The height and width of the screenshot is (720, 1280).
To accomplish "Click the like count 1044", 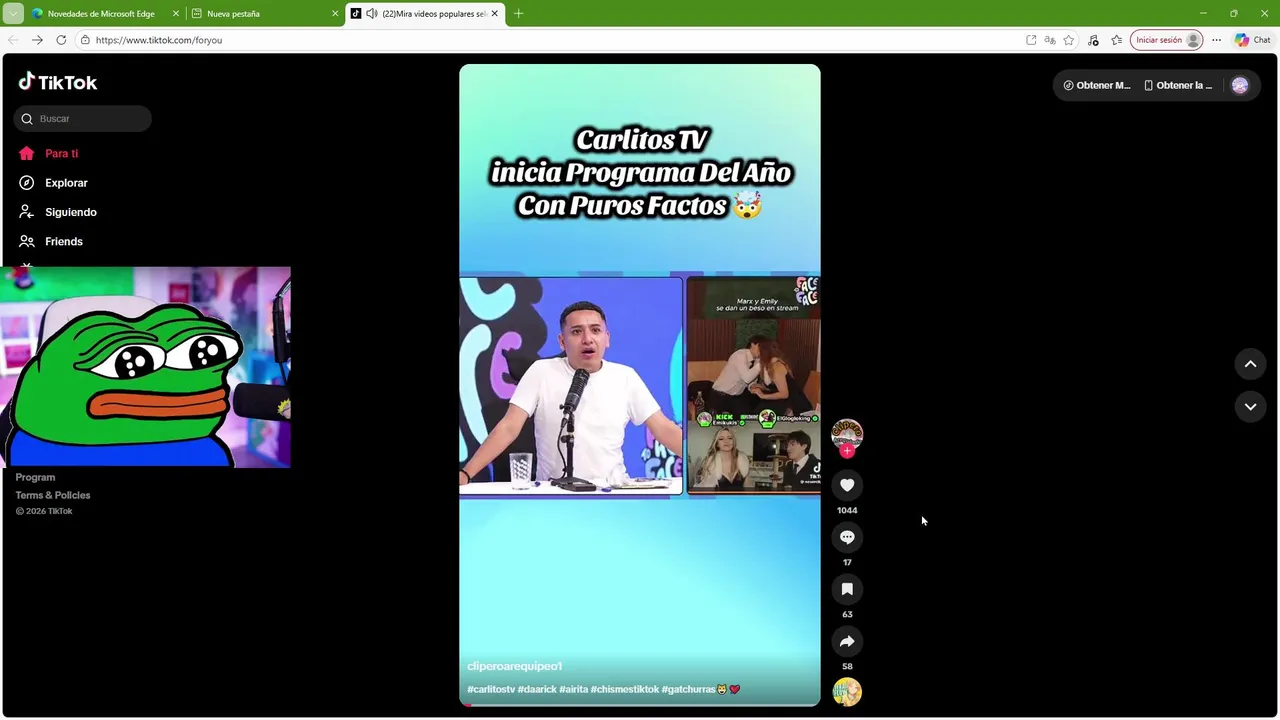I will [847, 510].
